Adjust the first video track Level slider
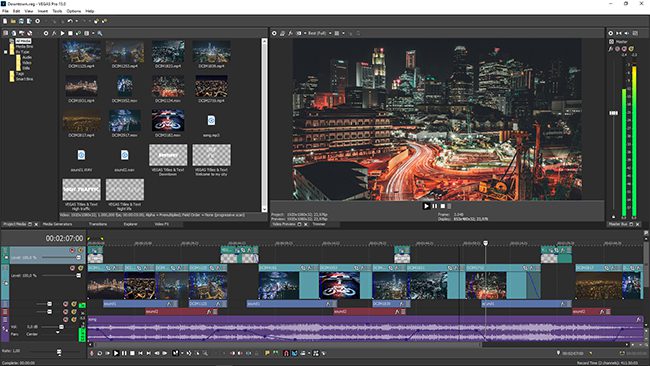650x366 pixels. coord(78,257)
